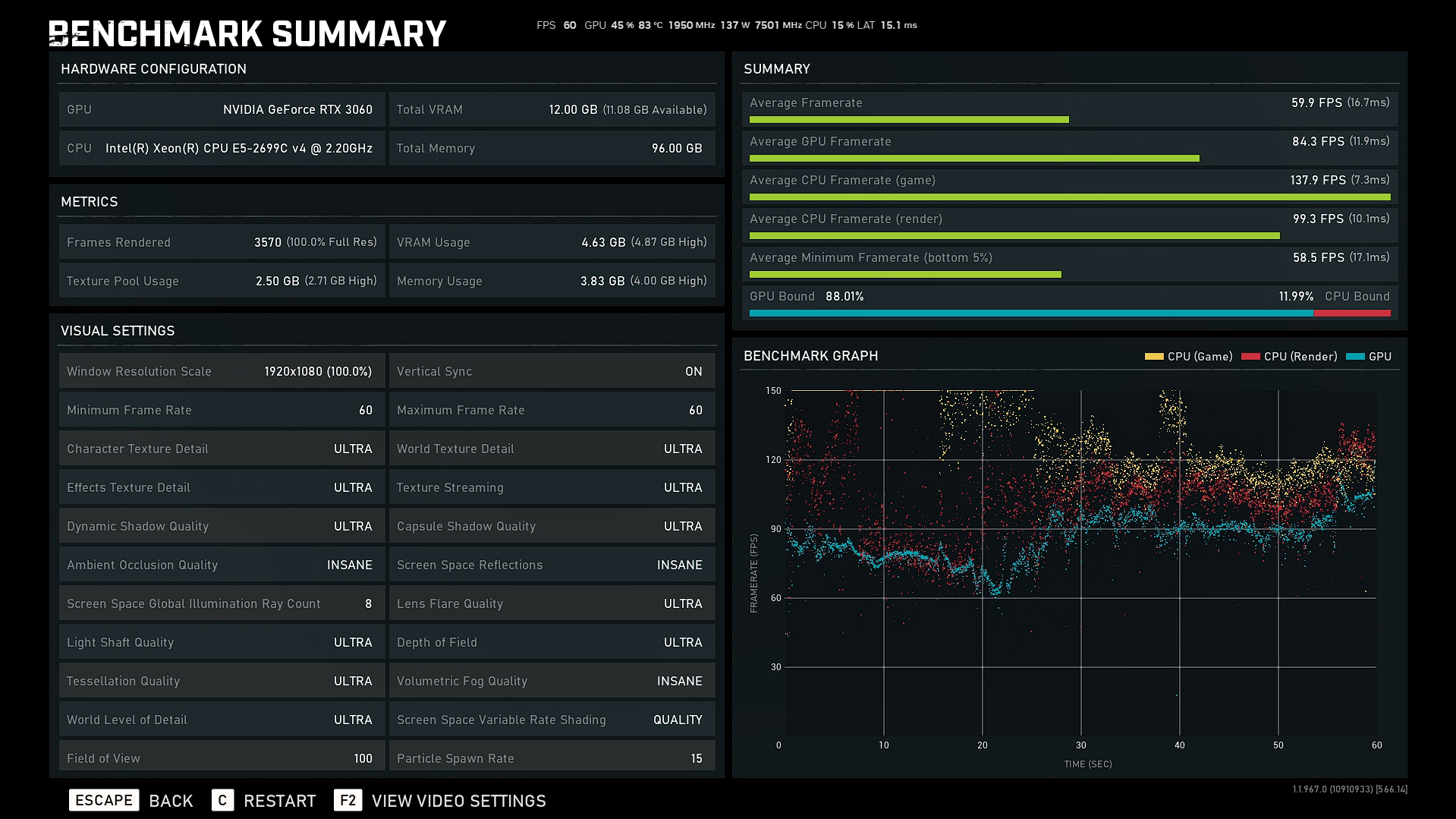Click the blue GPU legend swatch
Screen dimensions: 1456x819
1354,357
